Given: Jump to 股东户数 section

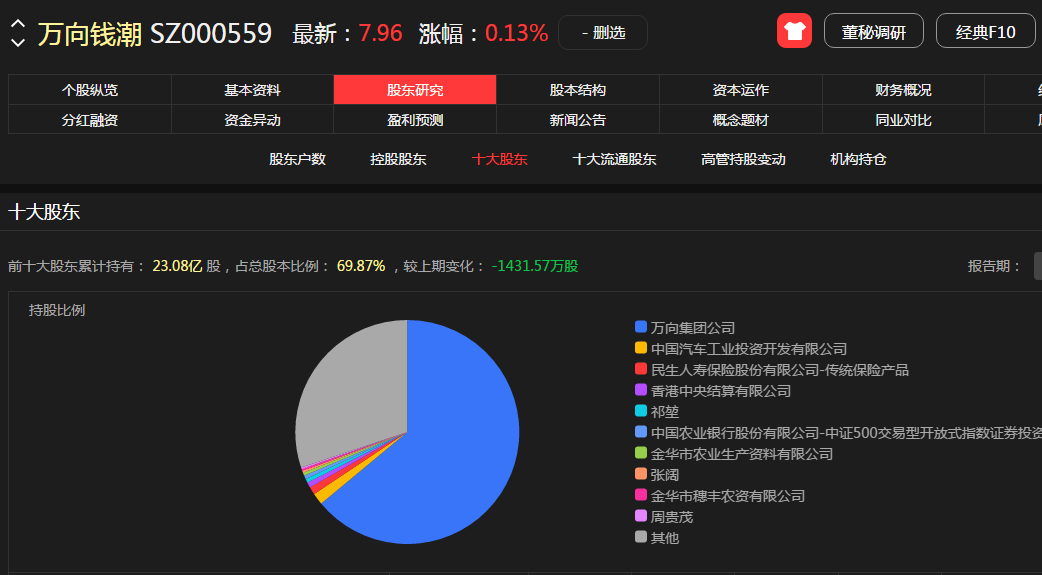Looking at the screenshot, I should coord(297,160).
